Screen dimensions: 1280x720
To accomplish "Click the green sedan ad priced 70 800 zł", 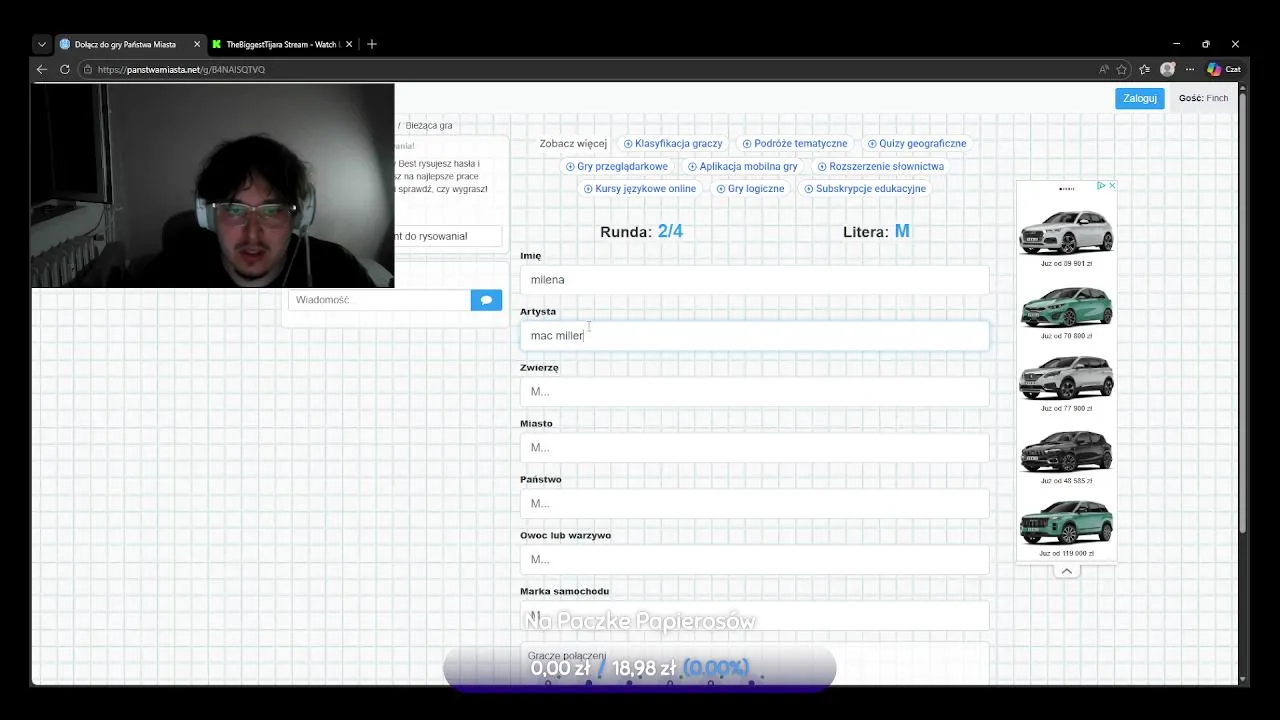I will pos(1066,307).
